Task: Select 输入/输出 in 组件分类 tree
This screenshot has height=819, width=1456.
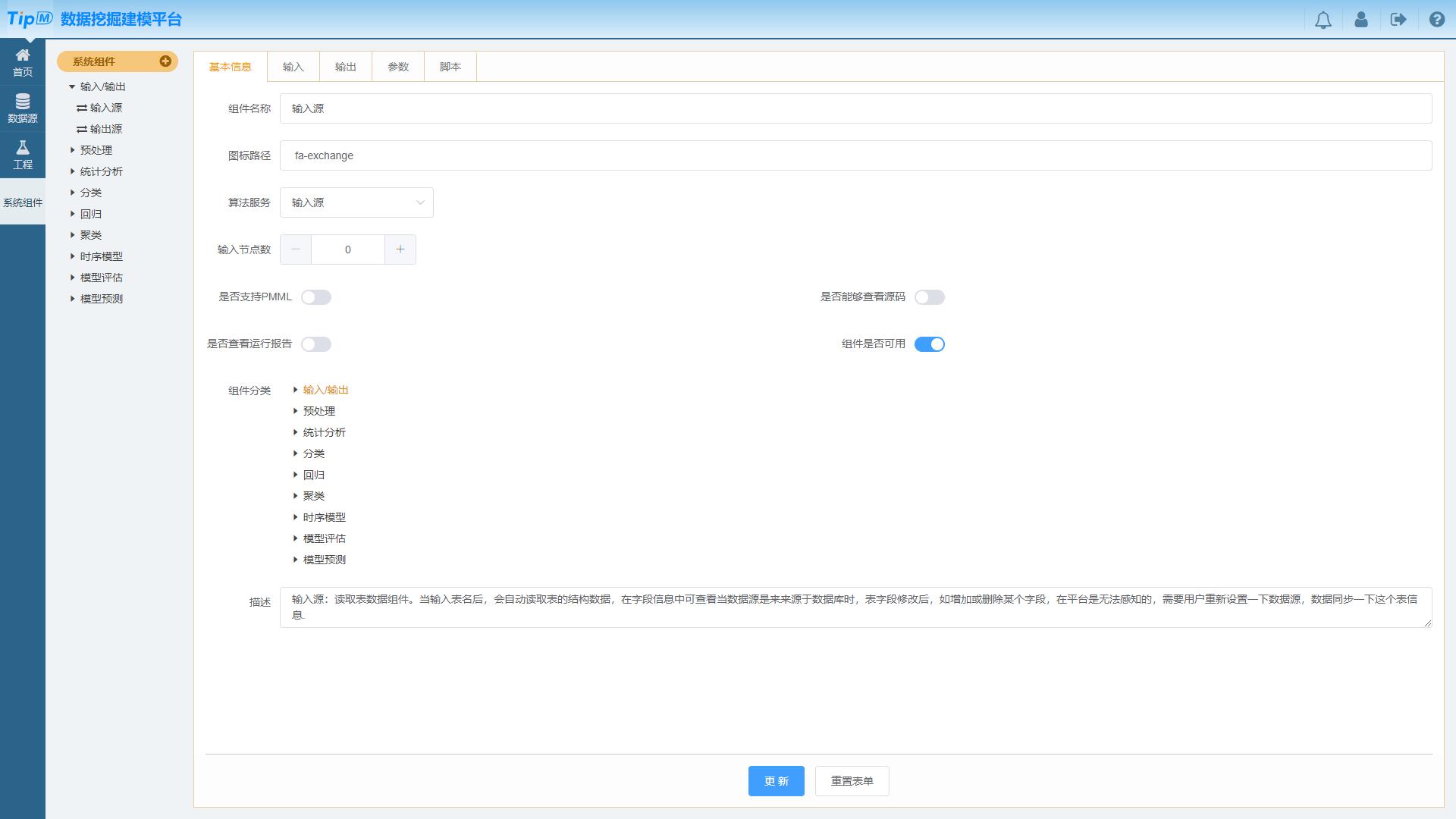Action: [x=326, y=390]
